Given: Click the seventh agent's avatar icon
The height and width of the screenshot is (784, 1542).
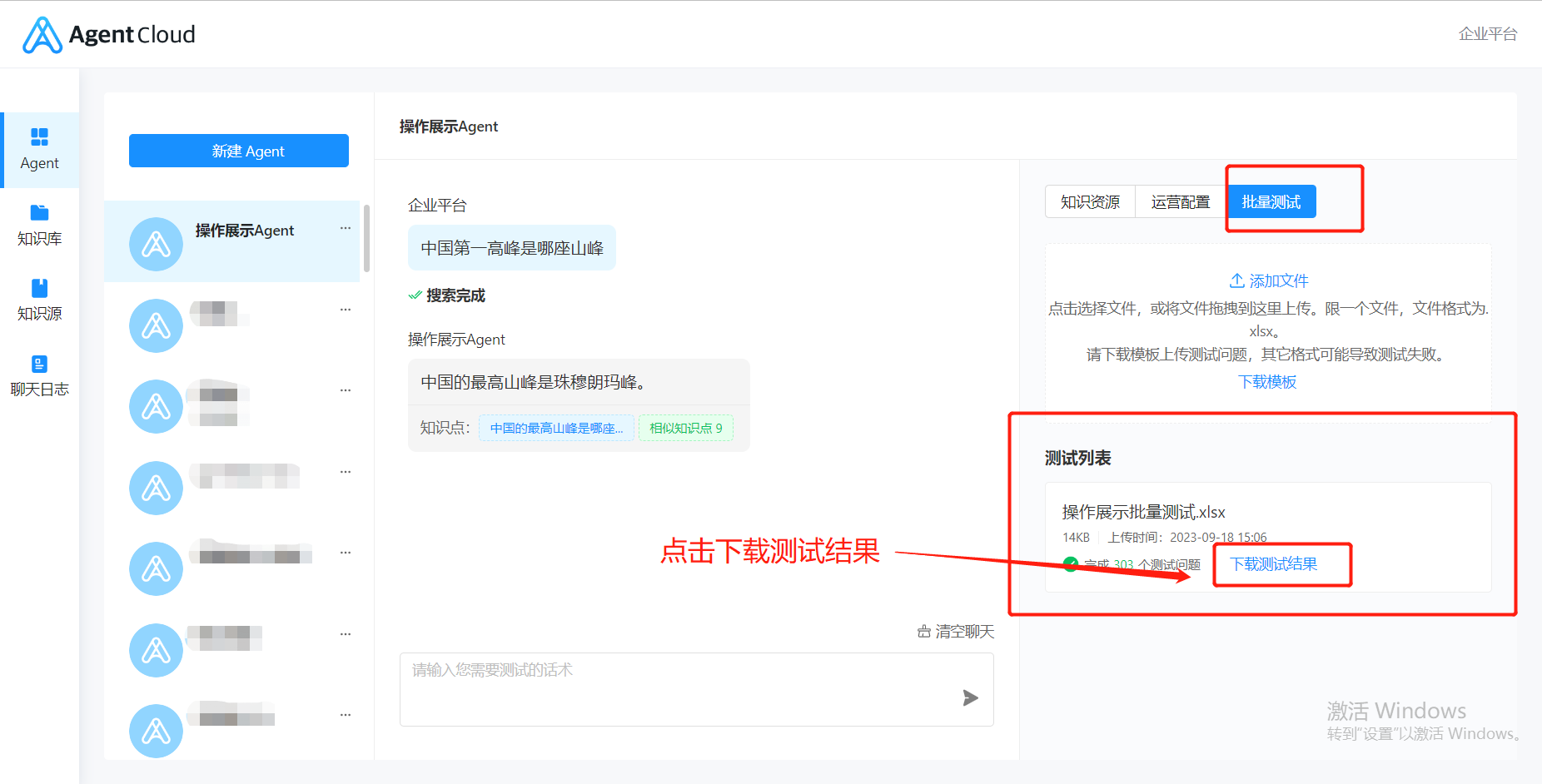Looking at the screenshot, I should coord(156,731).
